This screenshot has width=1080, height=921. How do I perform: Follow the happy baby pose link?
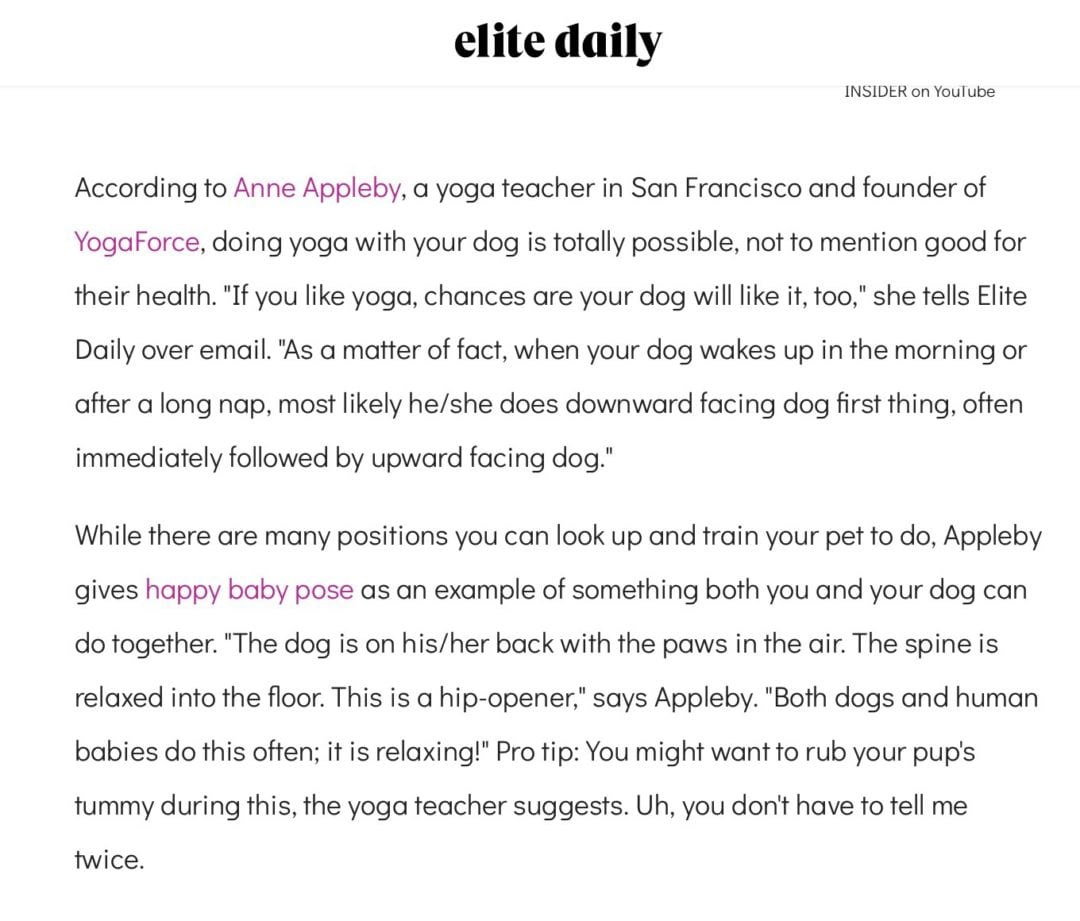249,590
